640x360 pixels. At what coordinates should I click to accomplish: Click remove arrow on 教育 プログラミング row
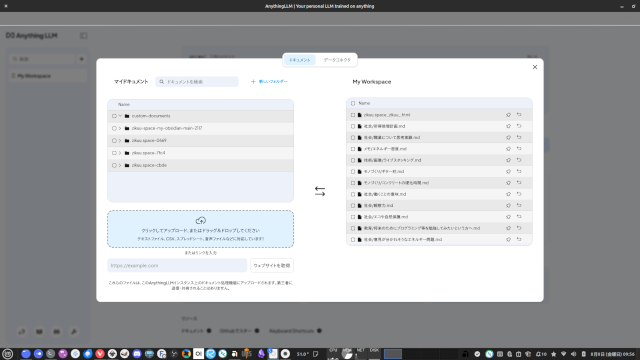(519, 228)
